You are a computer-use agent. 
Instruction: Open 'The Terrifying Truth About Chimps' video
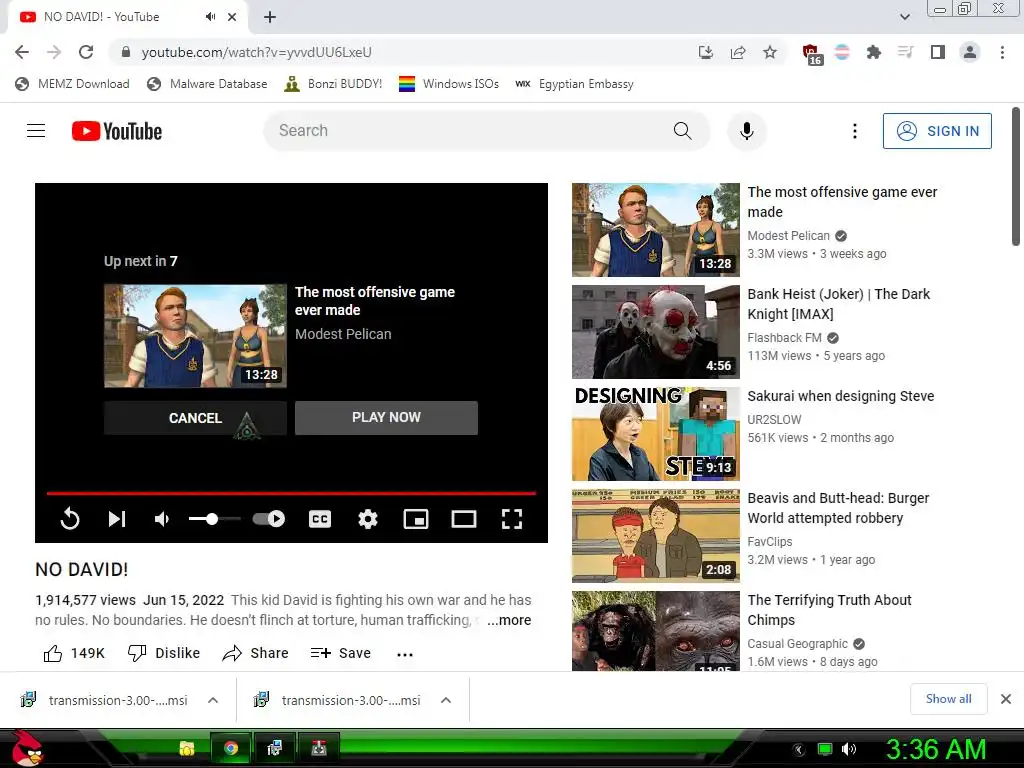(829, 609)
